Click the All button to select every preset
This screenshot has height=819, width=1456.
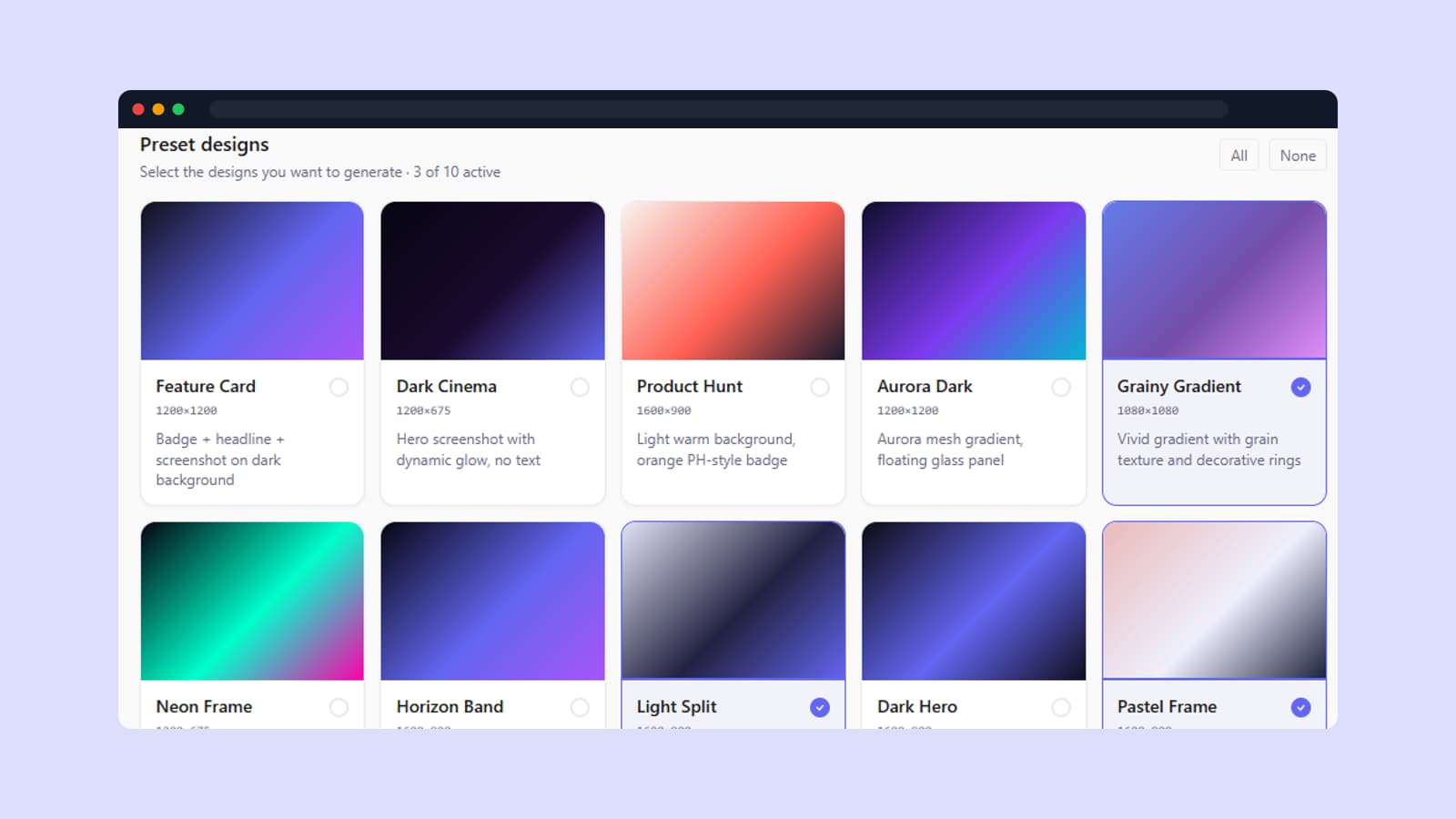1239,155
